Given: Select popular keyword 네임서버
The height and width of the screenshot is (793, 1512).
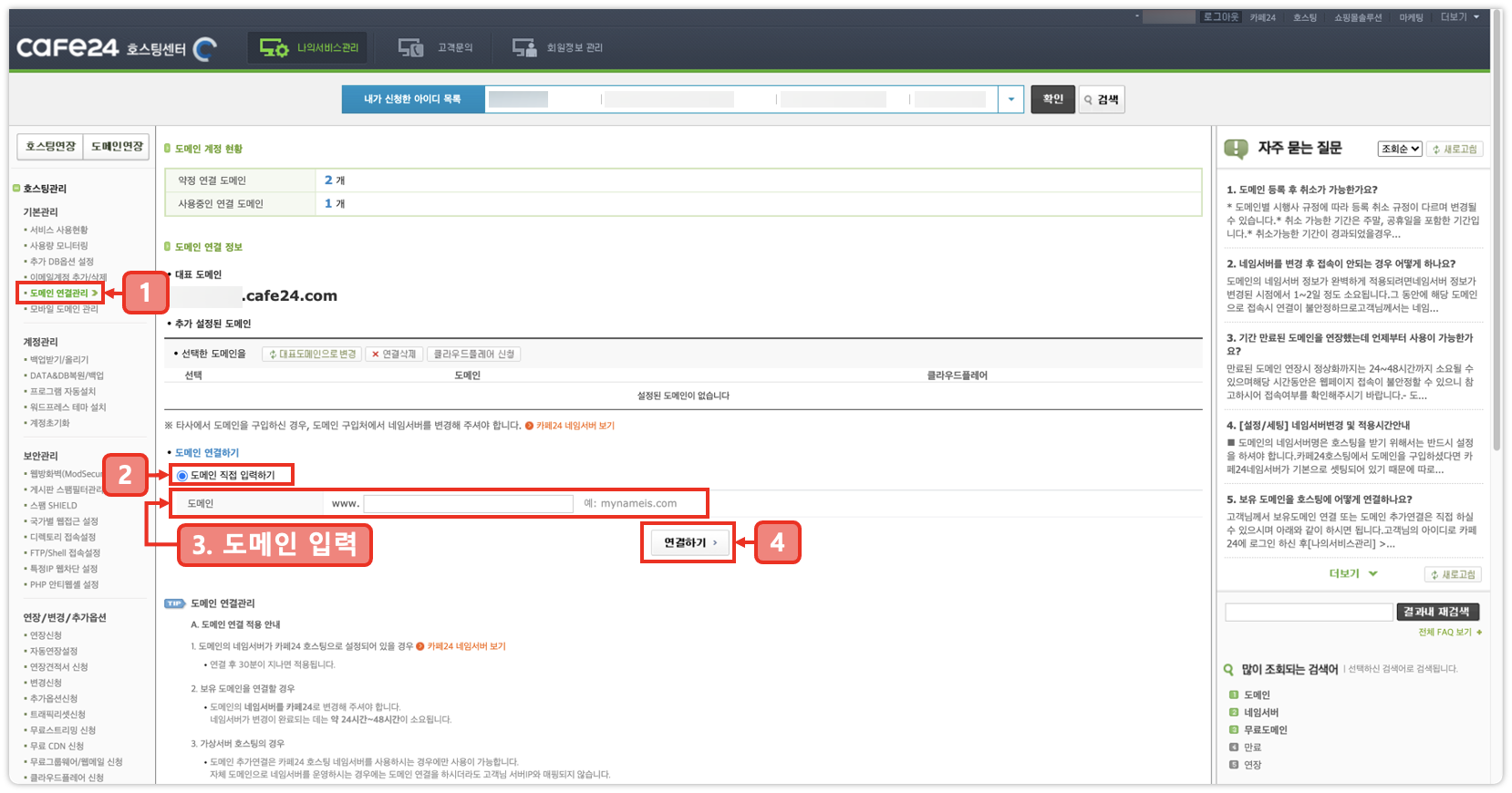Looking at the screenshot, I should [x=1261, y=712].
